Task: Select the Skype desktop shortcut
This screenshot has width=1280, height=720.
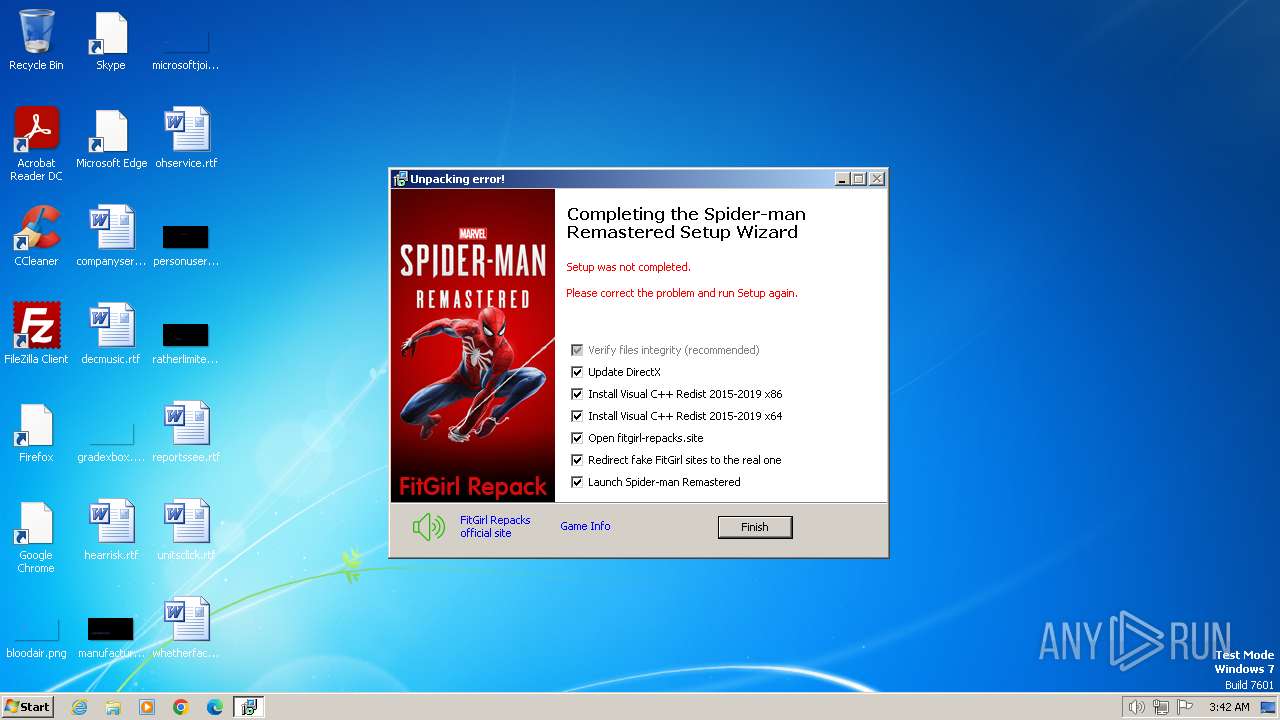Action: (x=110, y=40)
